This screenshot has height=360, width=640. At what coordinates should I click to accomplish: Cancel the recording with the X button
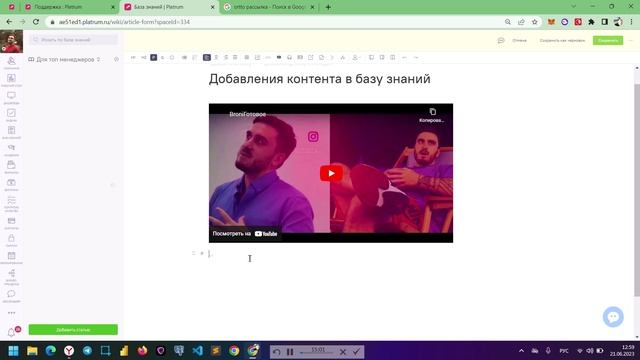pos(343,351)
